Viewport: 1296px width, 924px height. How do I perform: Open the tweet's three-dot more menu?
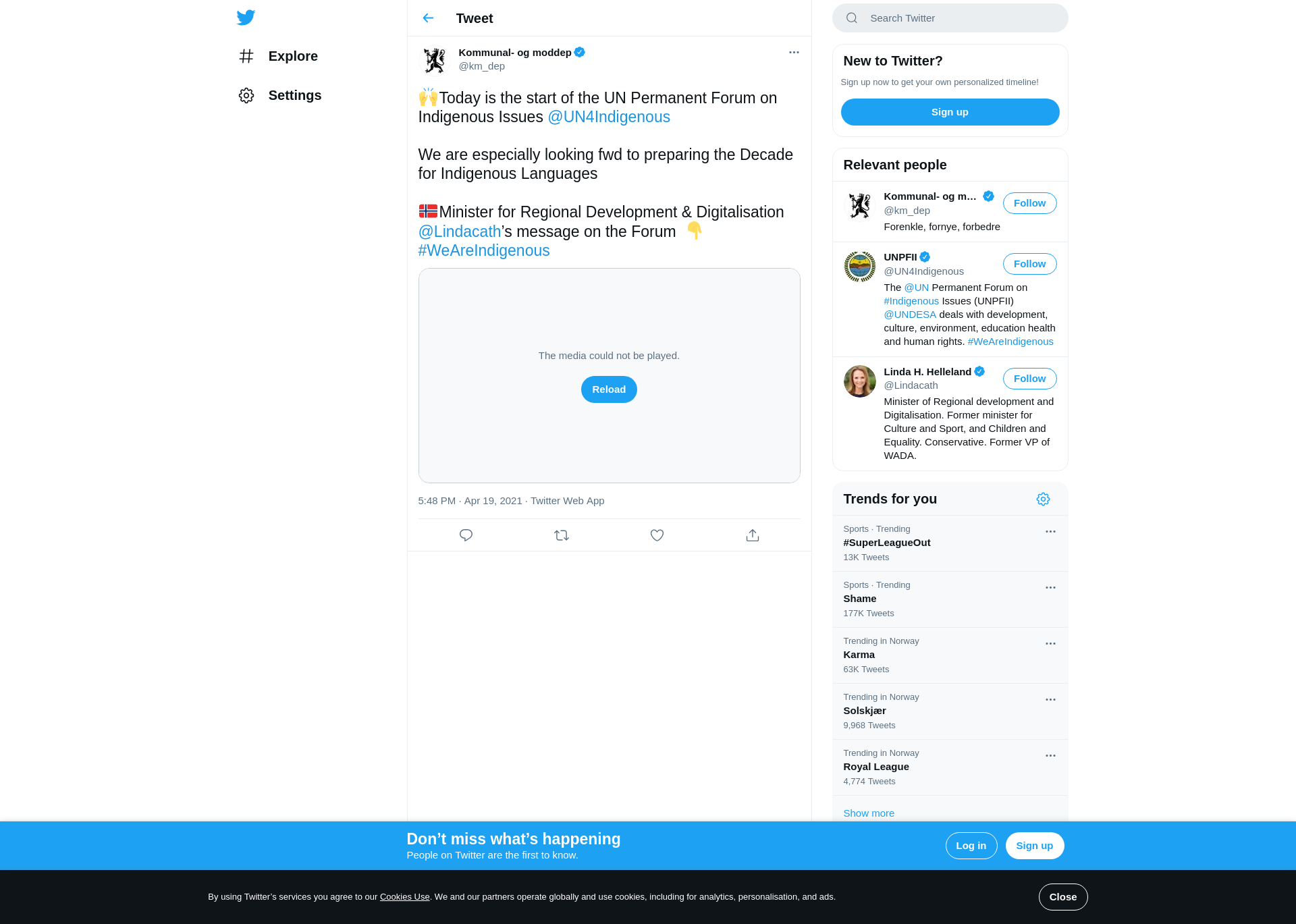tap(794, 52)
